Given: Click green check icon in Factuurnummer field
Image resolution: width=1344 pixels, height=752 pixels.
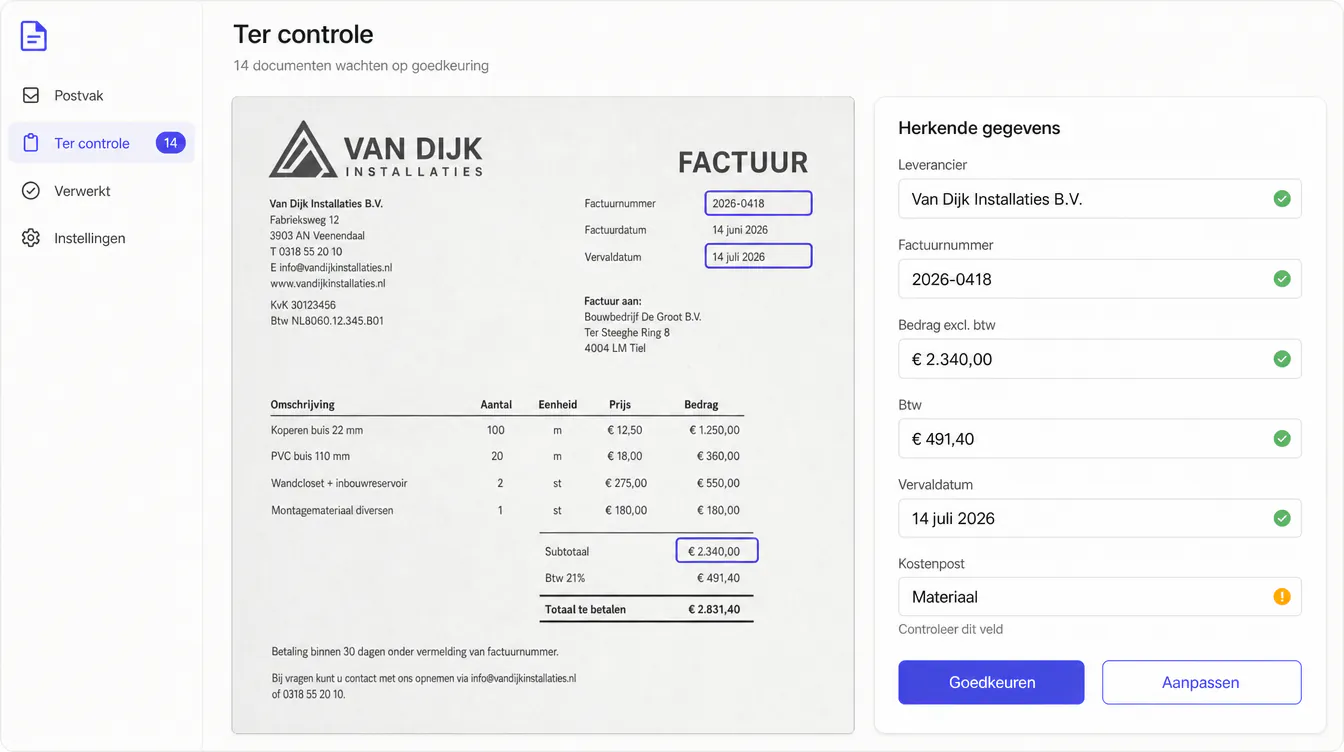Looking at the screenshot, I should point(1282,279).
